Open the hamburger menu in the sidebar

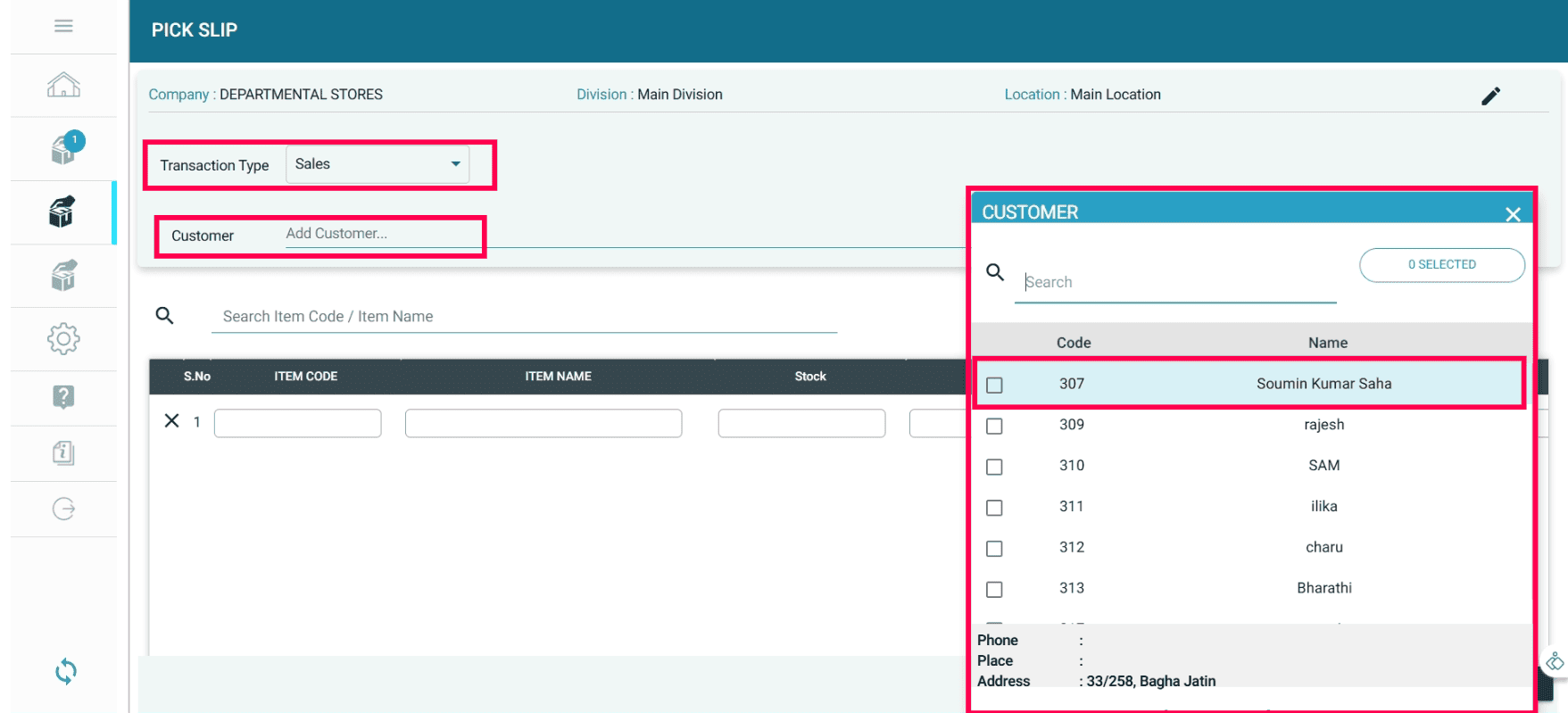coord(63,26)
